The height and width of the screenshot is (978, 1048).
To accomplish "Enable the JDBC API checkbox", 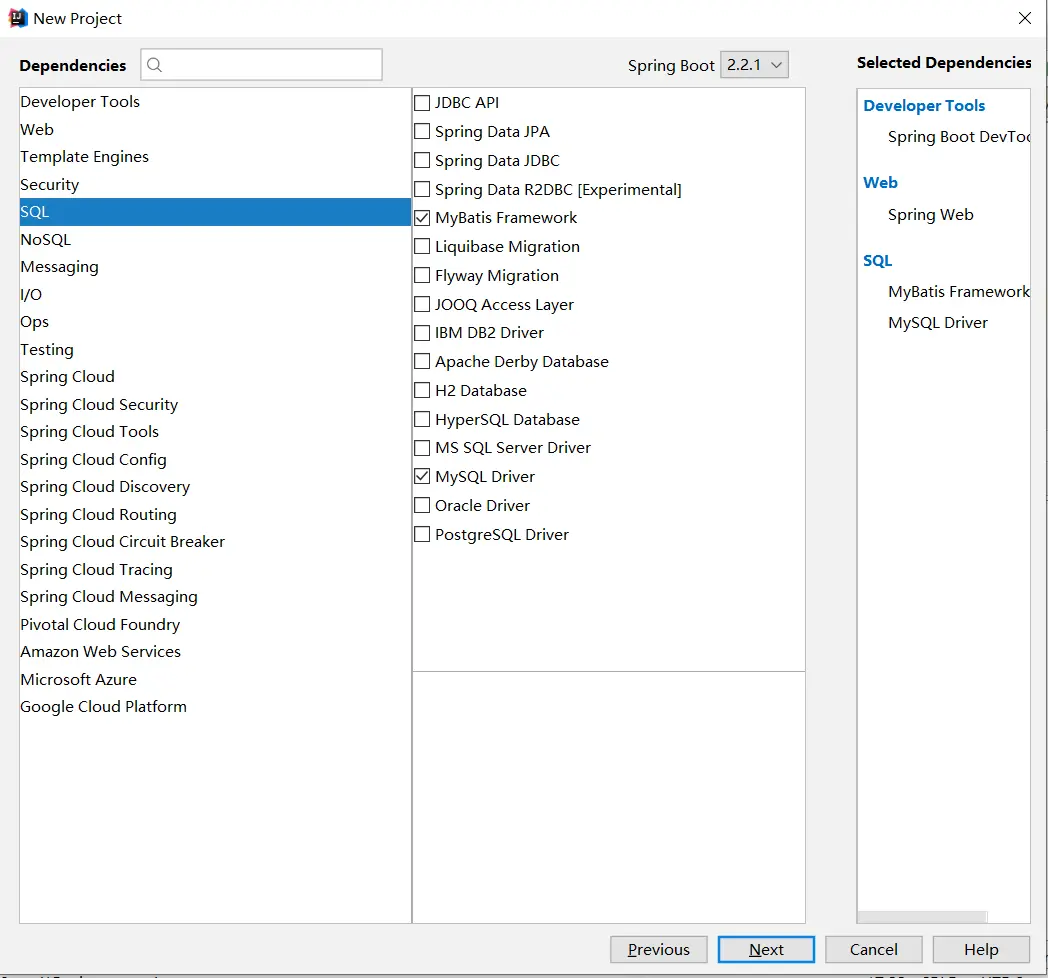I will (x=422, y=103).
